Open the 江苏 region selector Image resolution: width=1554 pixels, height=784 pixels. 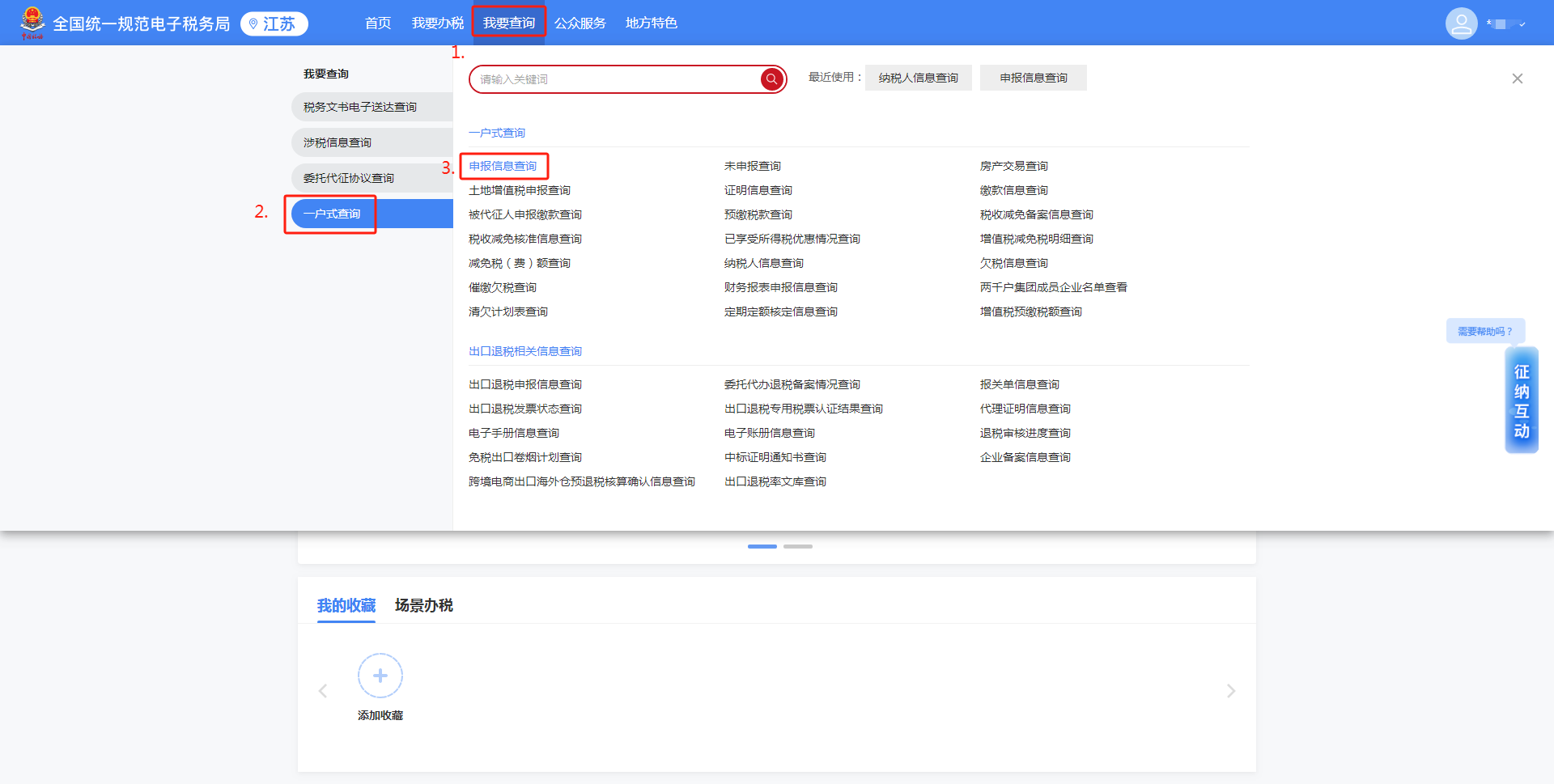click(x=274, y=24)
